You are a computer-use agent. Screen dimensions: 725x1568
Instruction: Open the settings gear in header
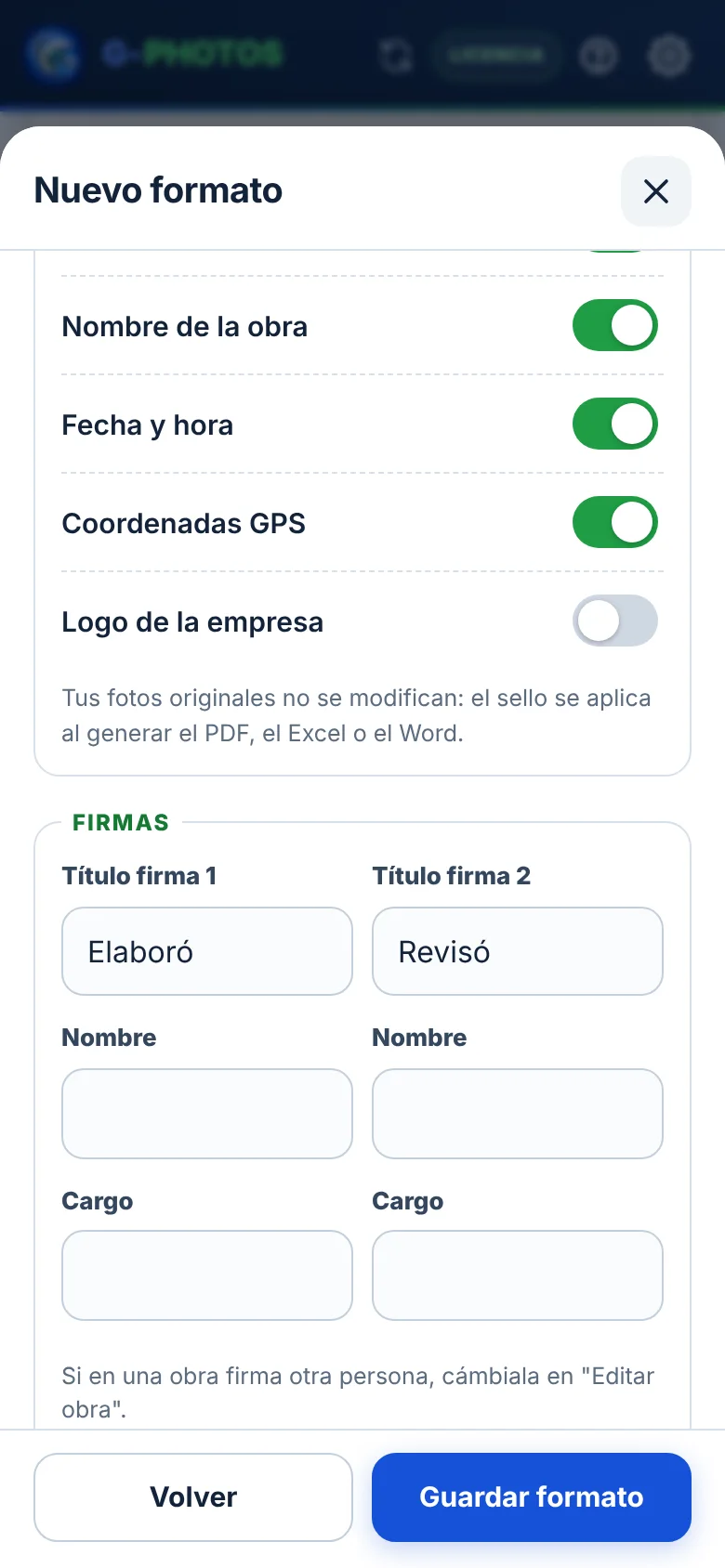pos(668,56)
